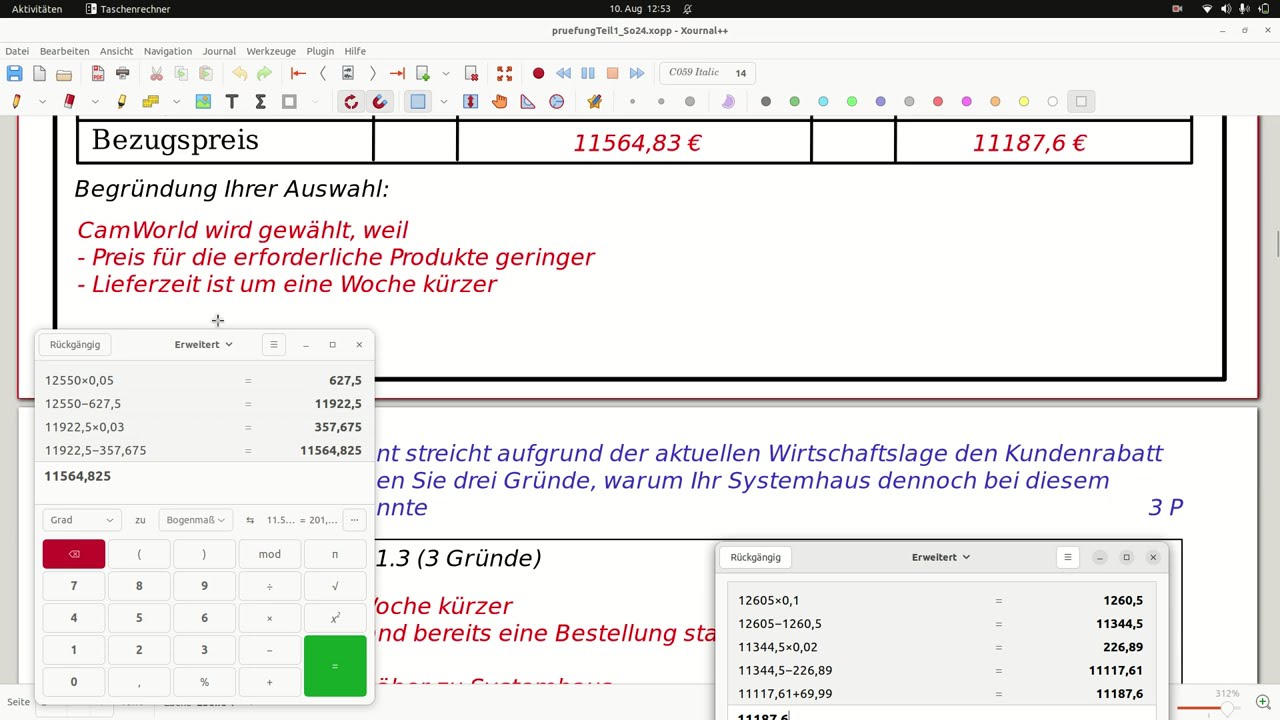This screenshot has height=720, width=1280.
Task: Print the current document
Action: point(123,73)
